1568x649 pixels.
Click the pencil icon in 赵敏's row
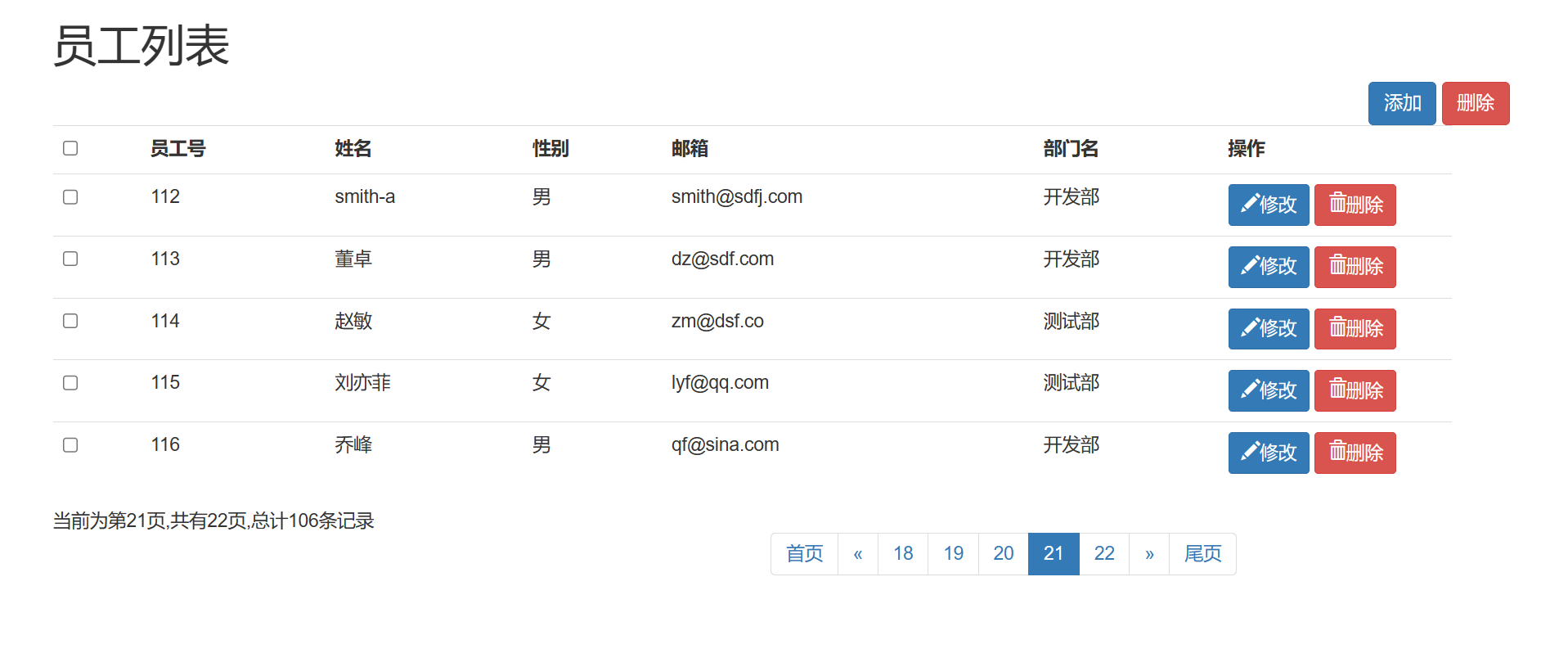coord(1250,328)
